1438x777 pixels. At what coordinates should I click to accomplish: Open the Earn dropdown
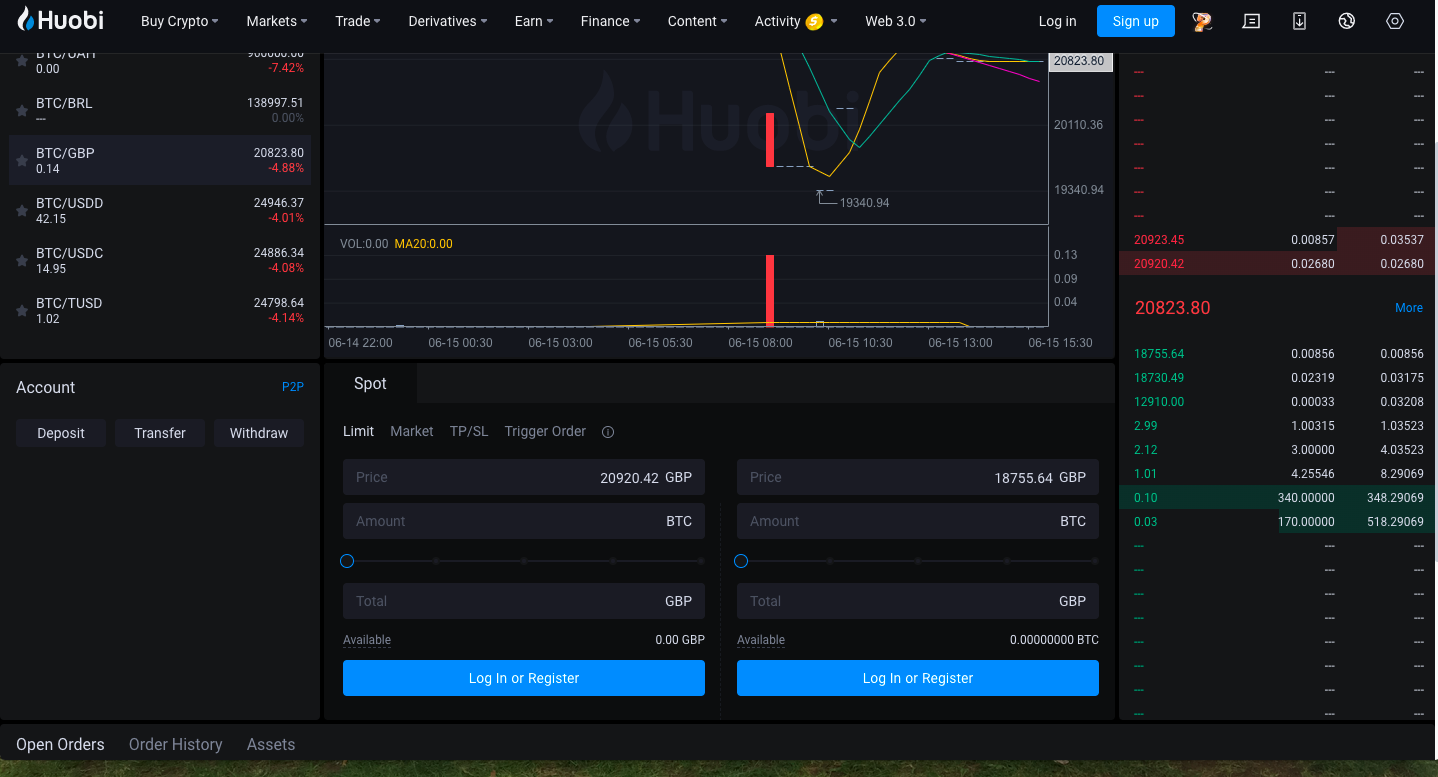pos(534,21)
